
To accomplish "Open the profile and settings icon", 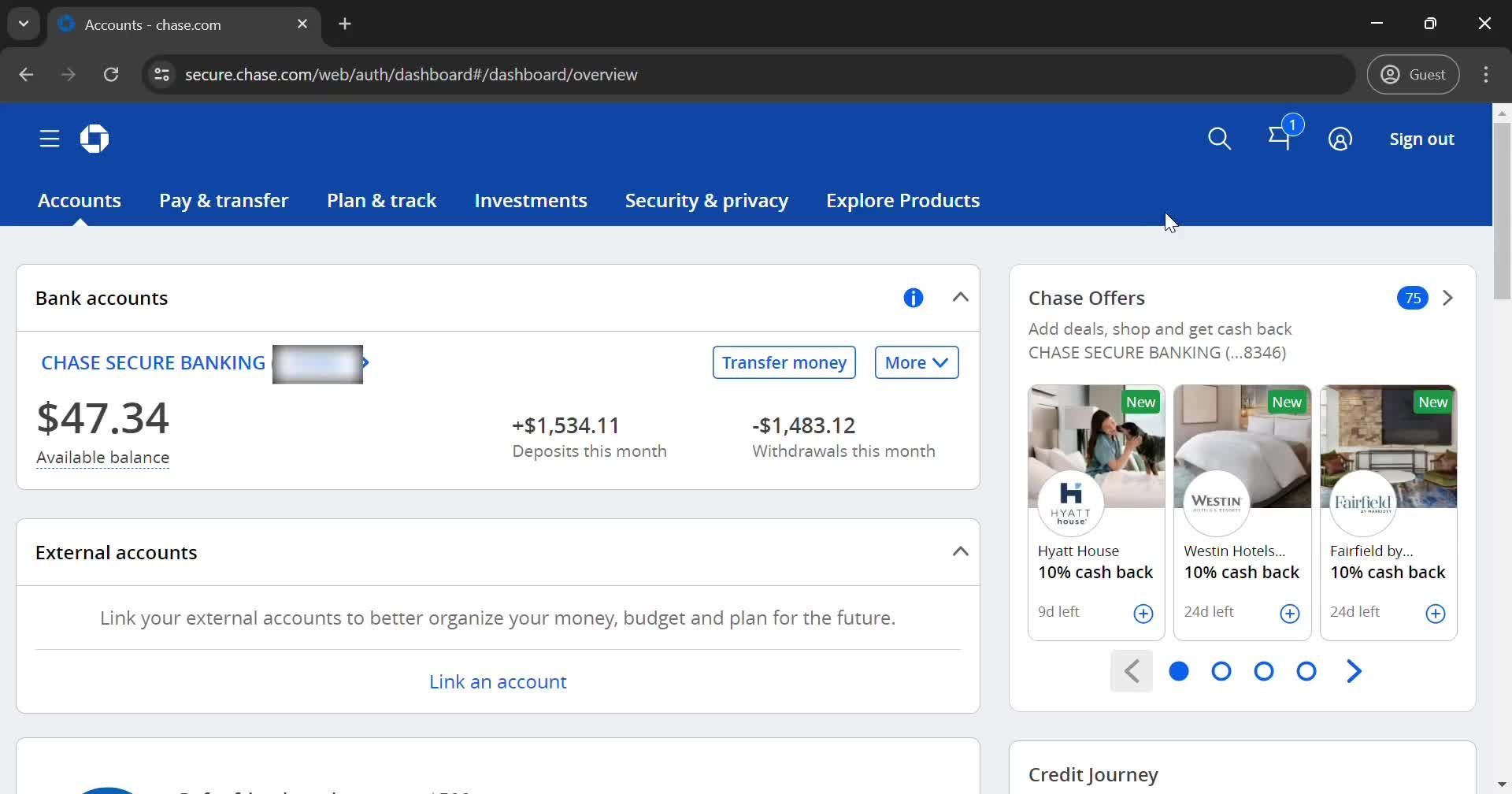I will click(1340, 139).
